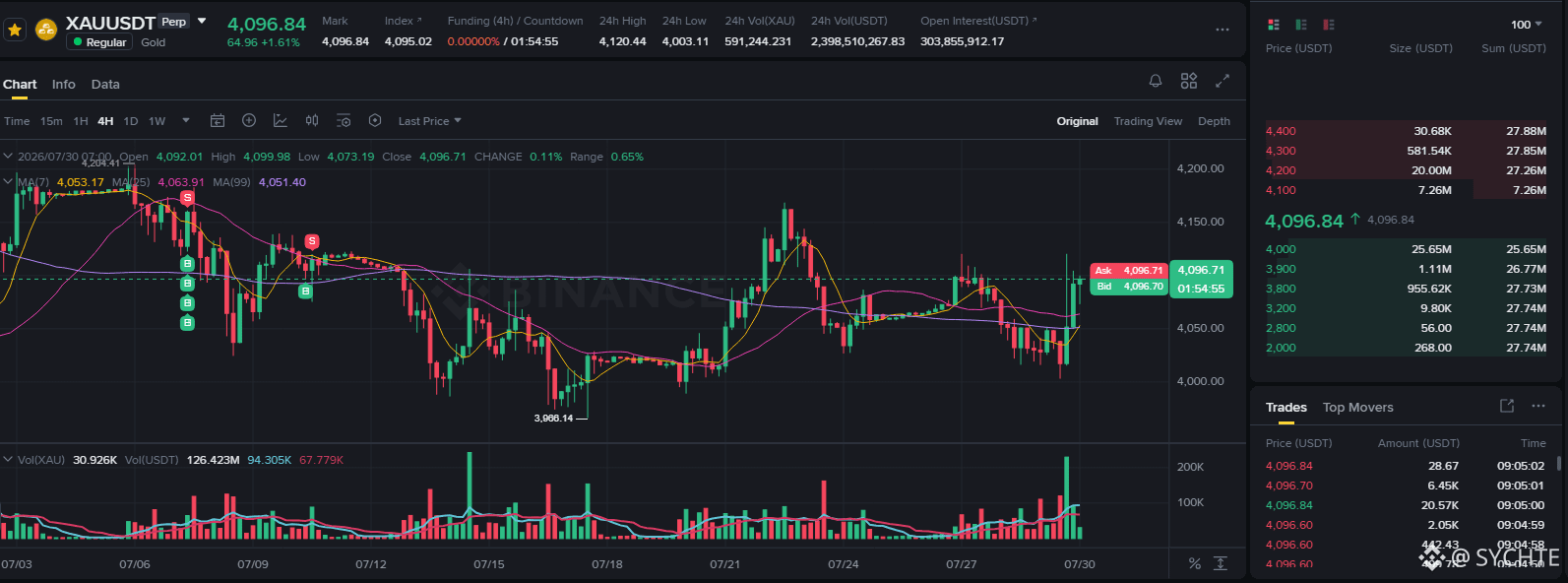Switch to the Info tab
The height and width of the screenshot is (583, 1568).
point(64,85)
